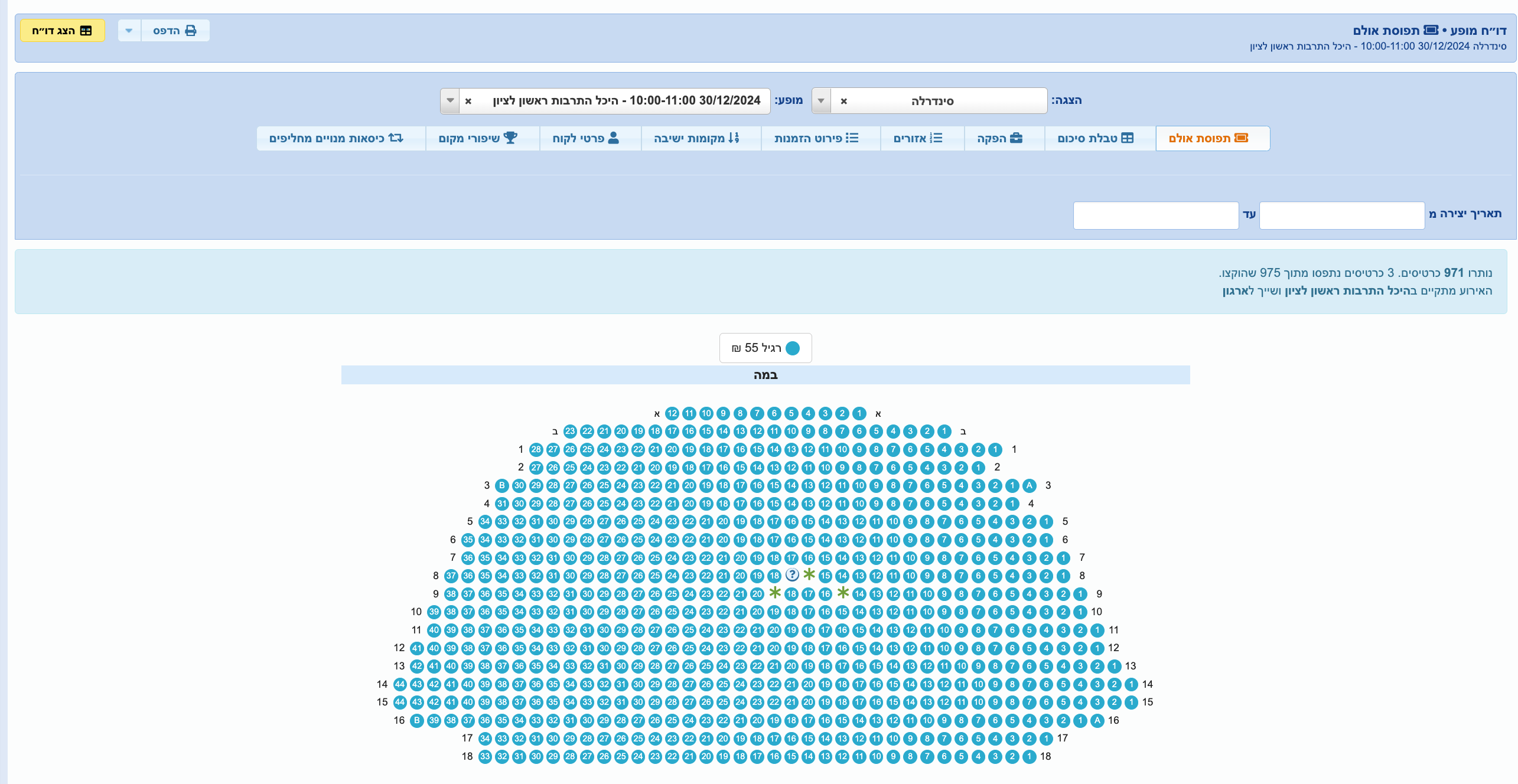
Task: Click the printer icon on הדפס button
Action: [x=190, y=31]
